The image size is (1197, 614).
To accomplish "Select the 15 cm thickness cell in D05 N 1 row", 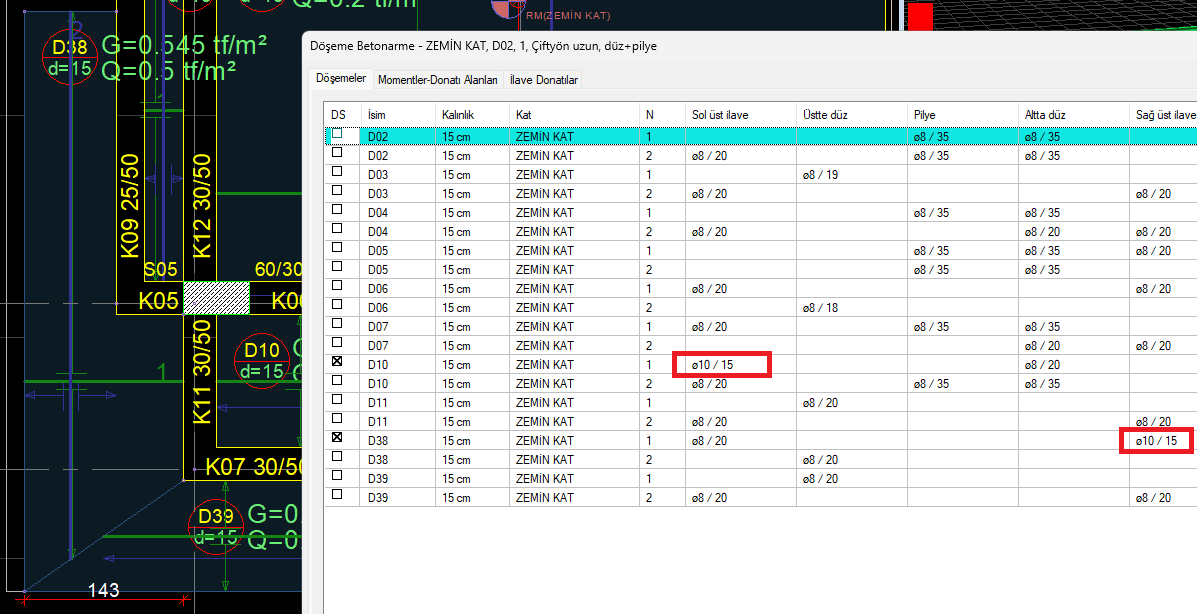I will tap(472, 250).
